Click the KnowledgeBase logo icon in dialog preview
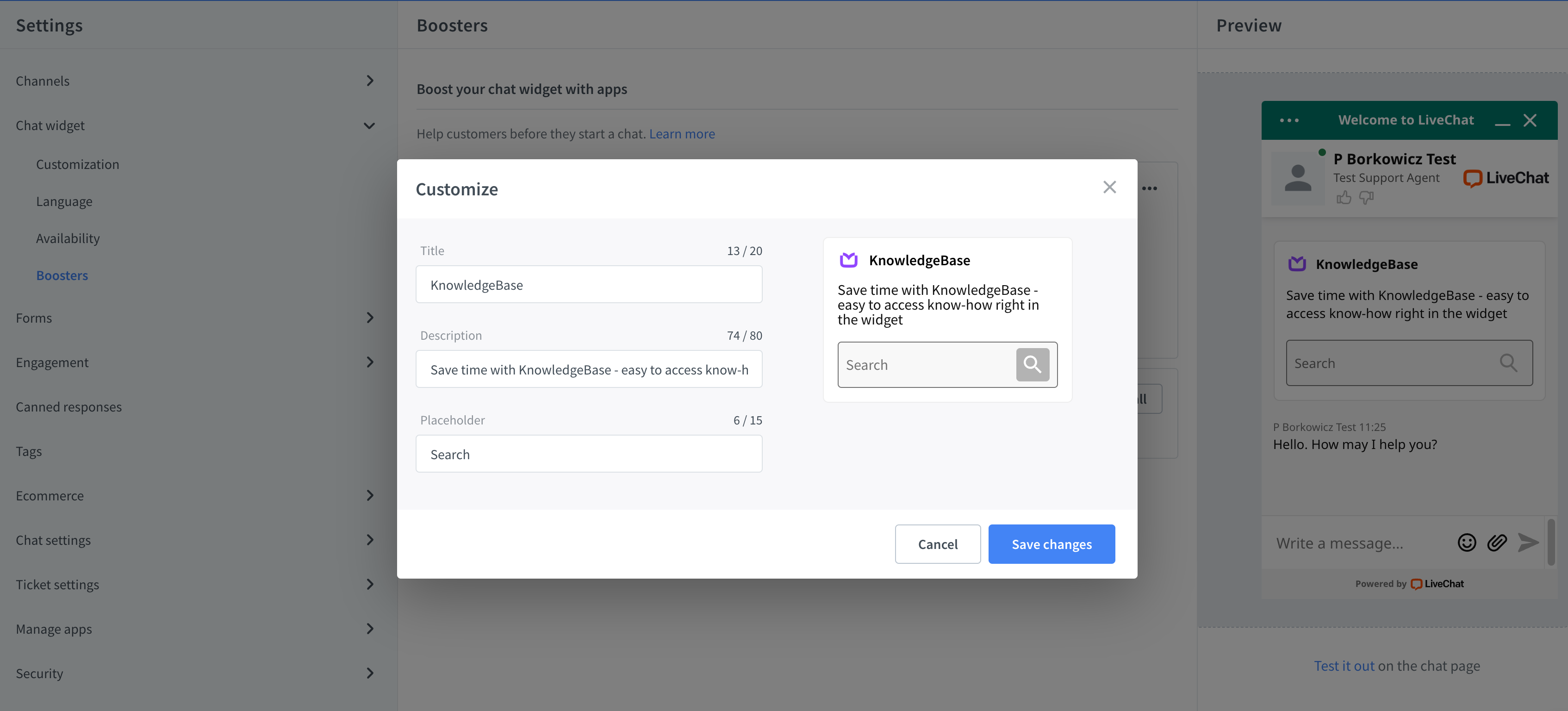The height and width of the screenshot is (711, 1568). (848, 260)
